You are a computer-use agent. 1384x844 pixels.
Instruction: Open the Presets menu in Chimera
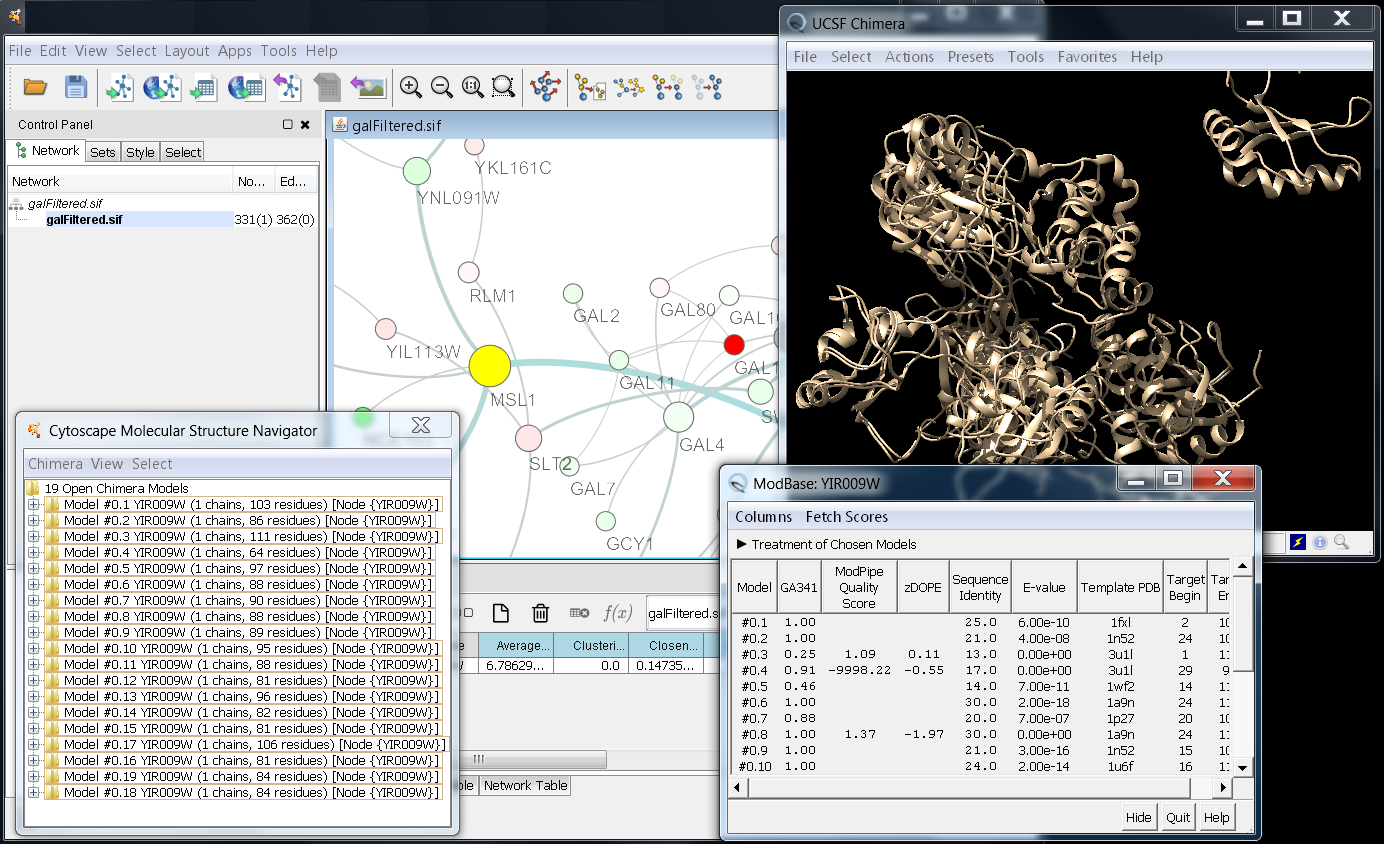970,57
